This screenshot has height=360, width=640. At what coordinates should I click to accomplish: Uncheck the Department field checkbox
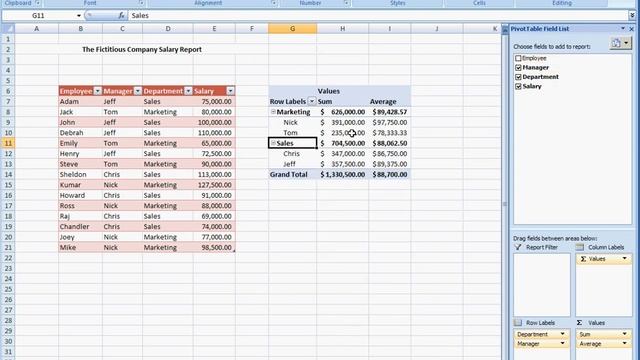(x=518, y=77)
